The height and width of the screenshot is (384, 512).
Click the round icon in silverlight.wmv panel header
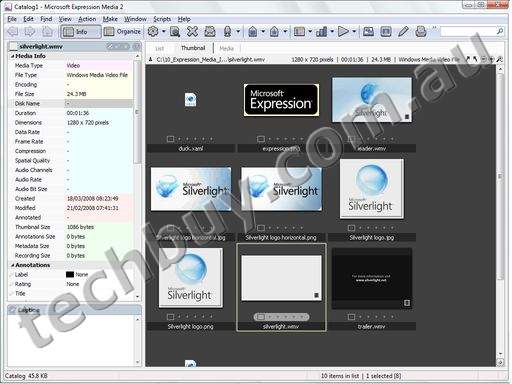136,46
